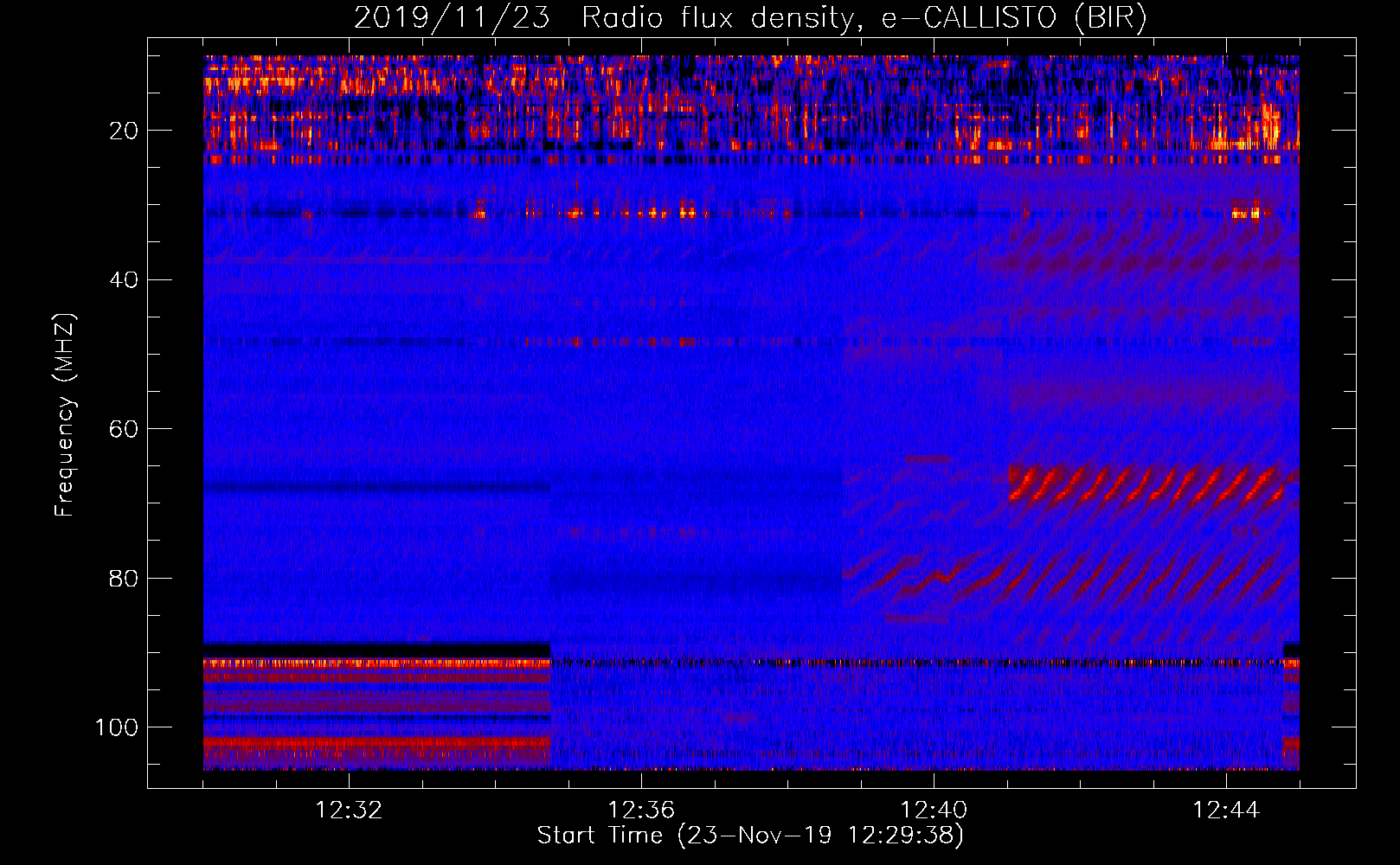Click the 100 MHz frequency tick label
The image size is (1400, 865).
tap(117, 727)
